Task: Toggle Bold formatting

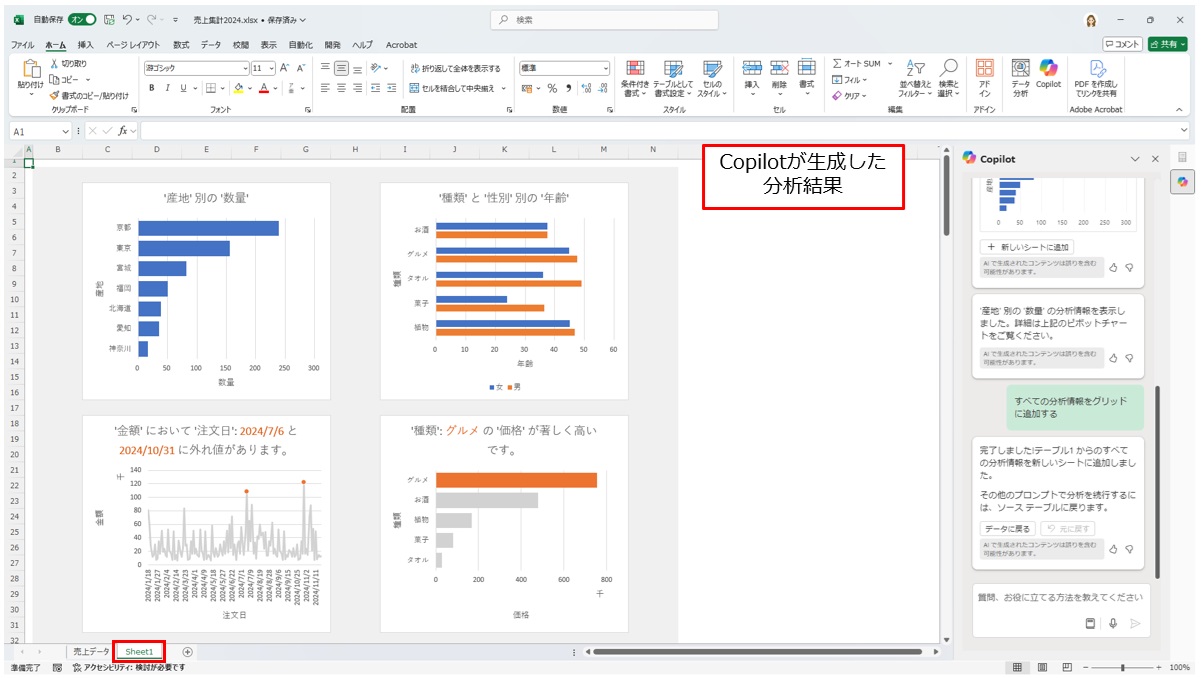Action: (x=152, y=88)
